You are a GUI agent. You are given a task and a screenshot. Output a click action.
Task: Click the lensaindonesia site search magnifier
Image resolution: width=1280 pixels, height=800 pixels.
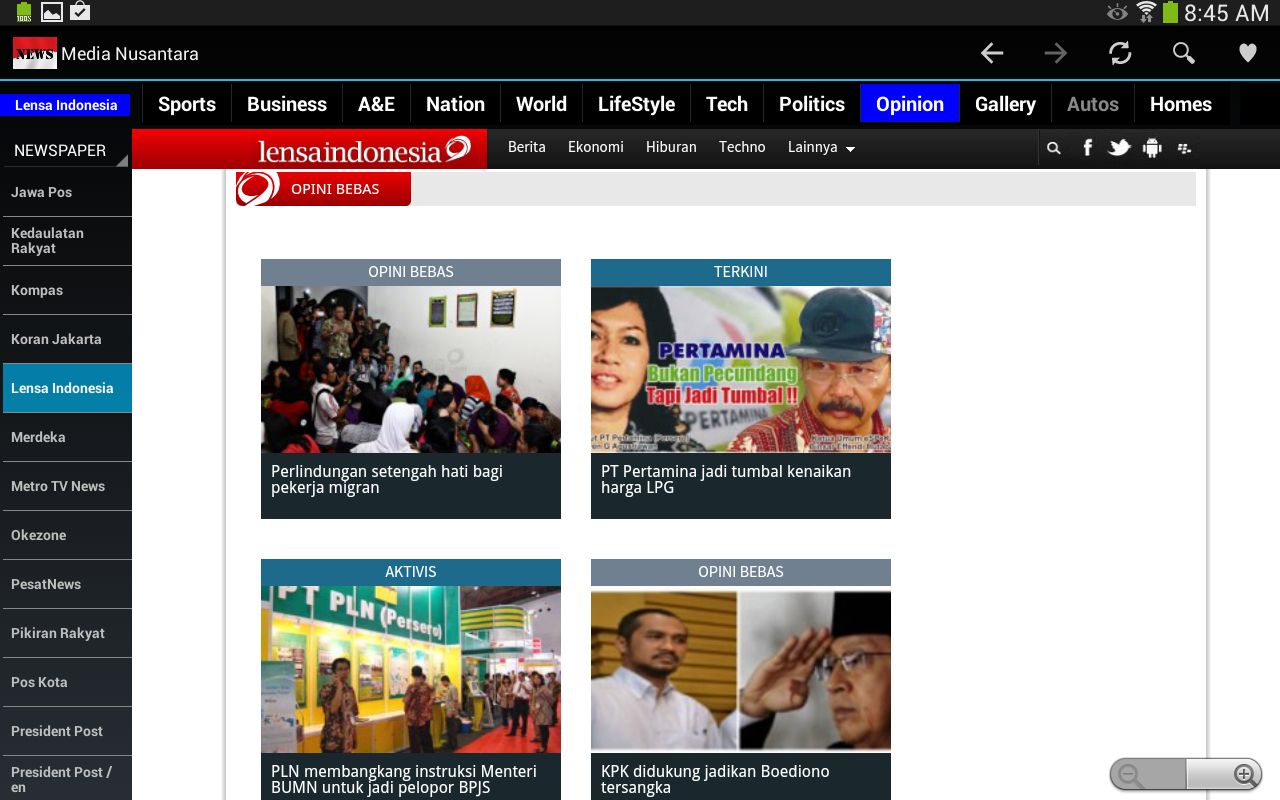point(1053,148)
